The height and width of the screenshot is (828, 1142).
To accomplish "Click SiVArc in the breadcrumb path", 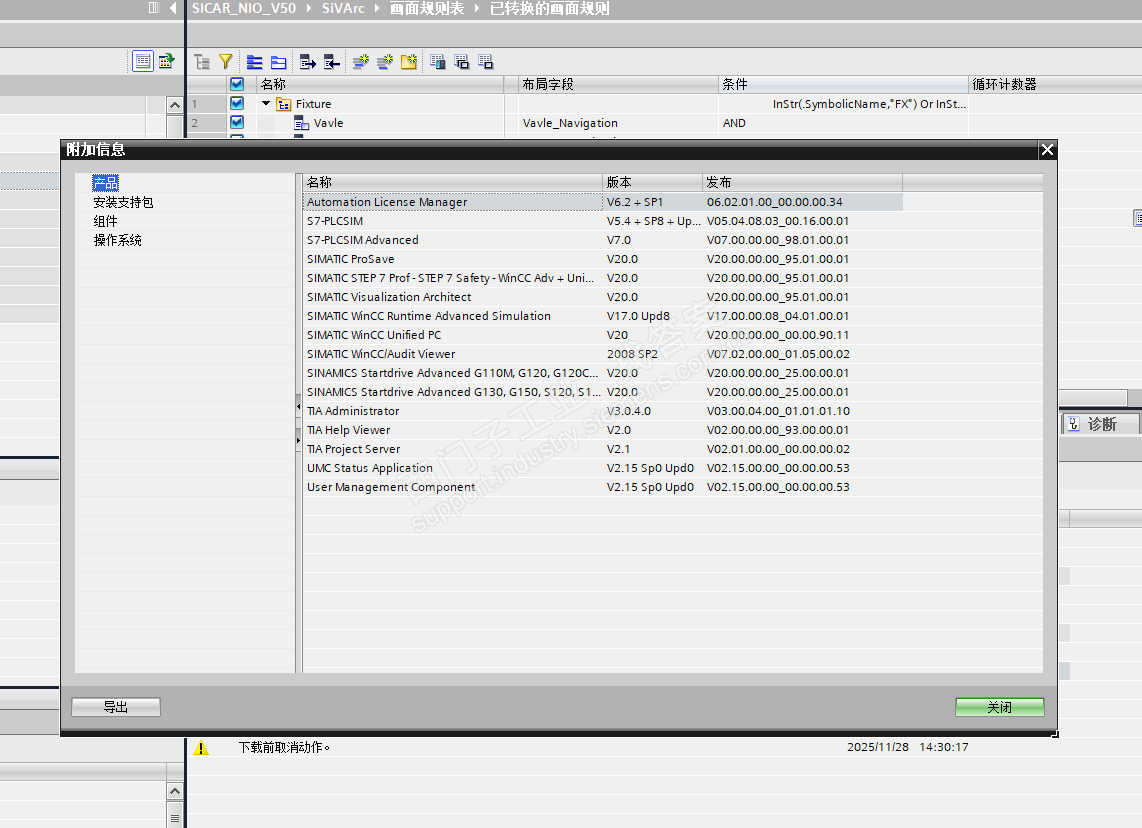I will click(x=343, y=8).
